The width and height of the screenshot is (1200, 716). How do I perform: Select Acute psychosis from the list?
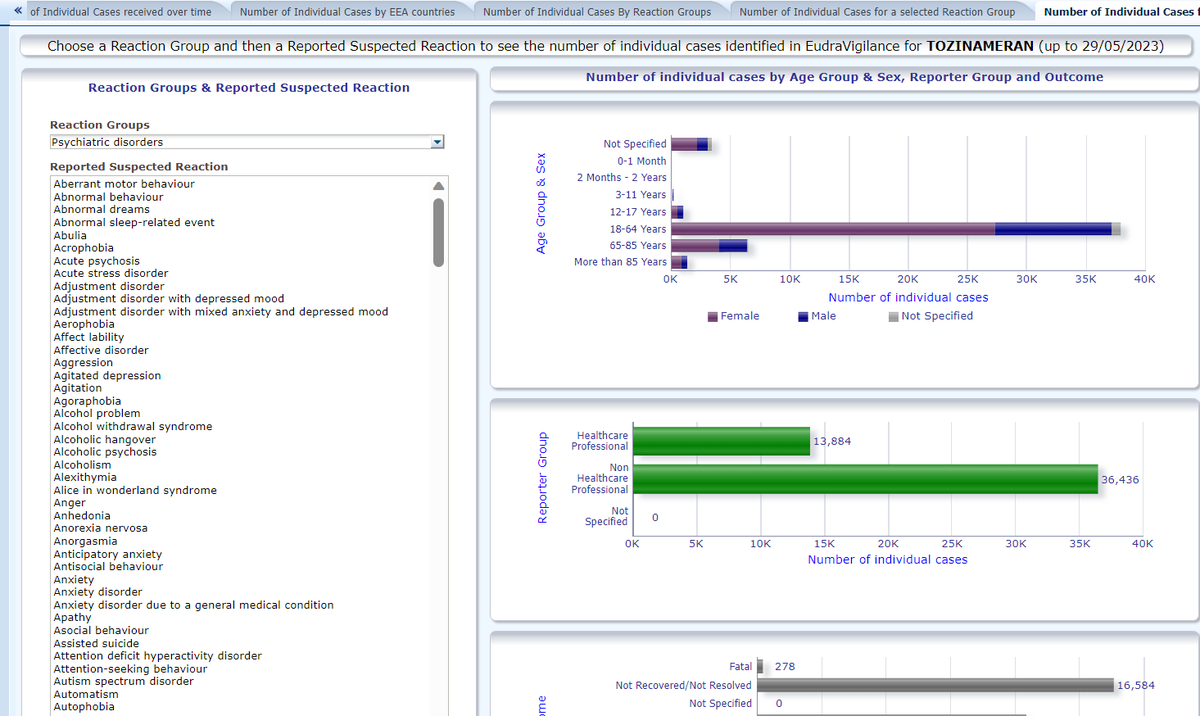(96, 261)
